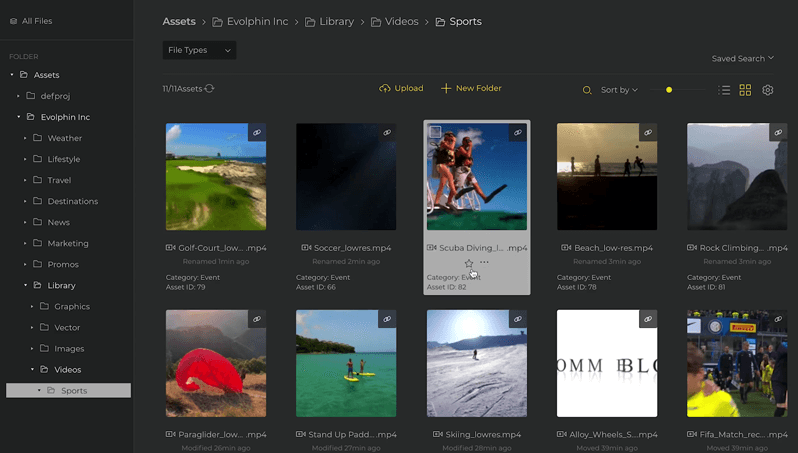Tick selection checkbox on Scuba Diving thumbnail

(435, 132)
